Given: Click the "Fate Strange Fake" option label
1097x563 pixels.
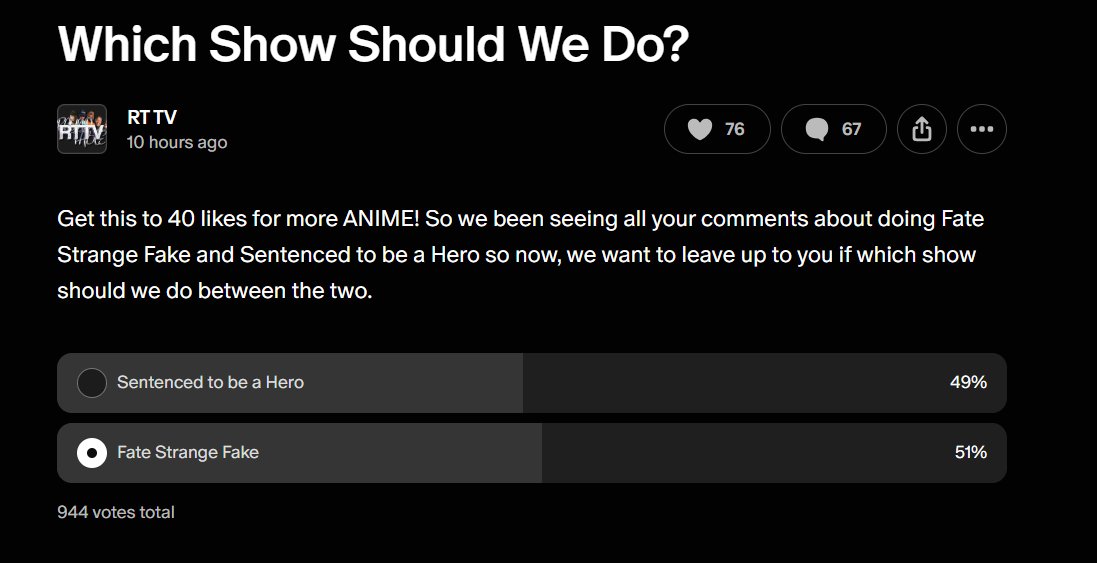Looking at the screenshot, I should [x=188, y=453].
